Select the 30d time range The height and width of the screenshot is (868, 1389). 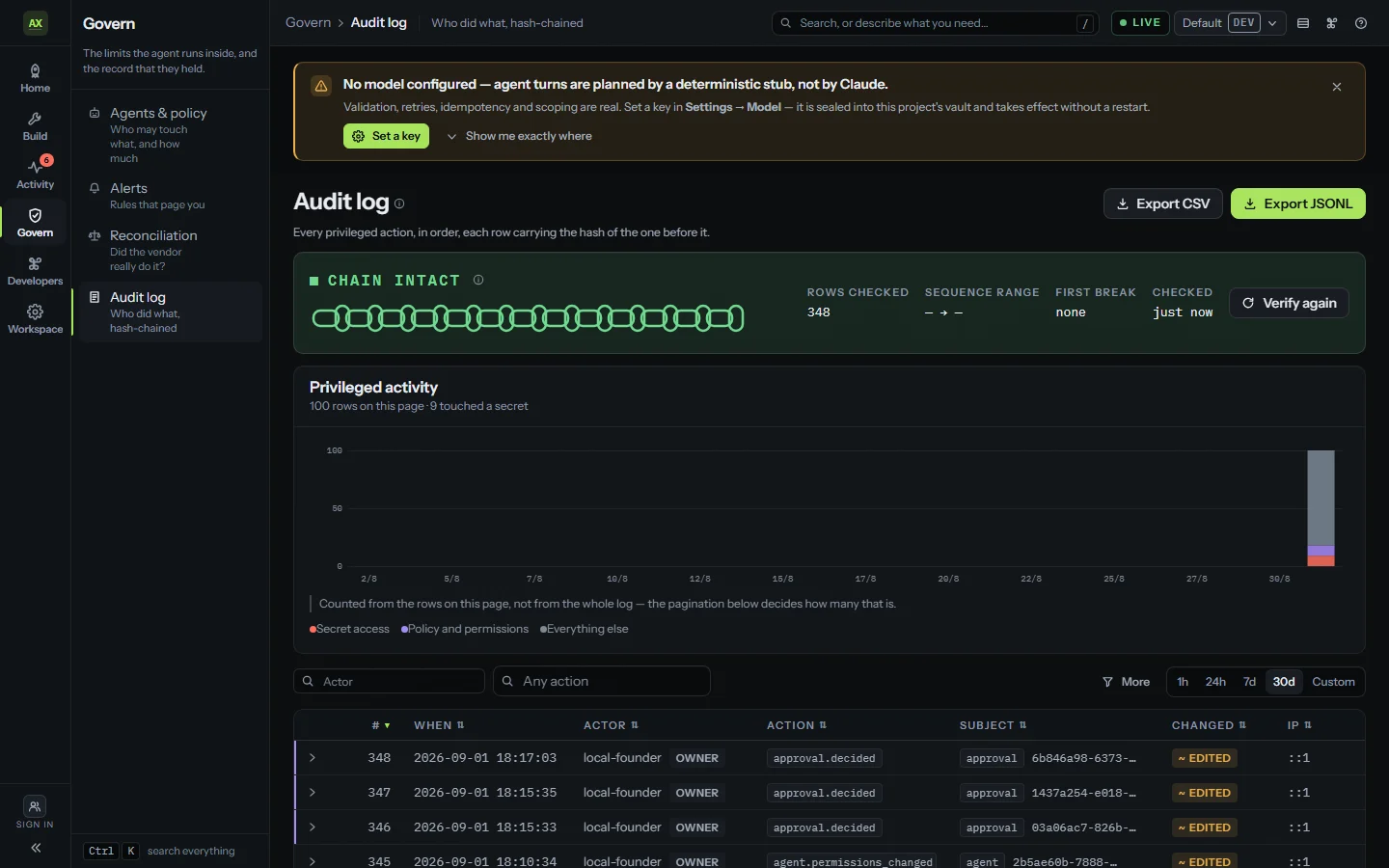click(1284, 682)
